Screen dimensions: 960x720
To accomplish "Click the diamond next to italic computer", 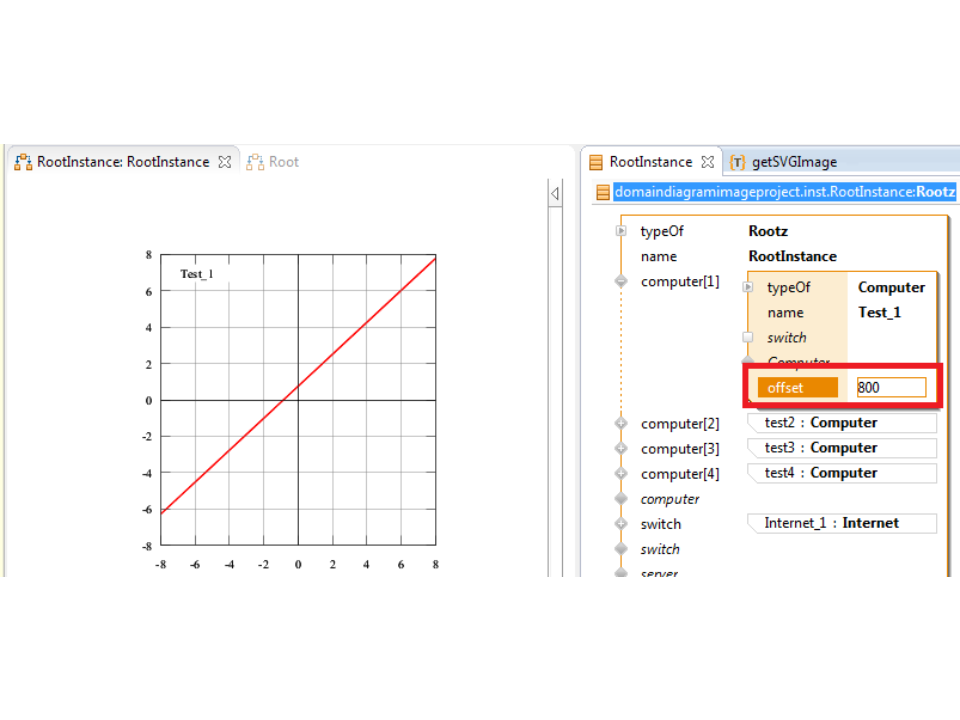I will click(621, 499).
